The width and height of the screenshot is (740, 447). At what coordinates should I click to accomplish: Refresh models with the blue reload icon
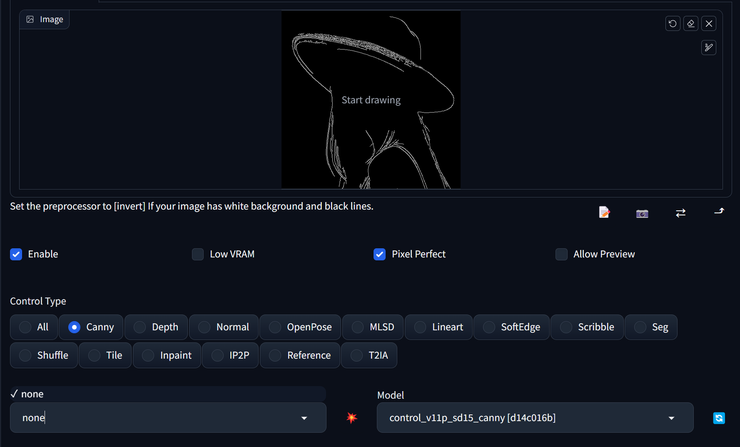[x=719, y=418]
